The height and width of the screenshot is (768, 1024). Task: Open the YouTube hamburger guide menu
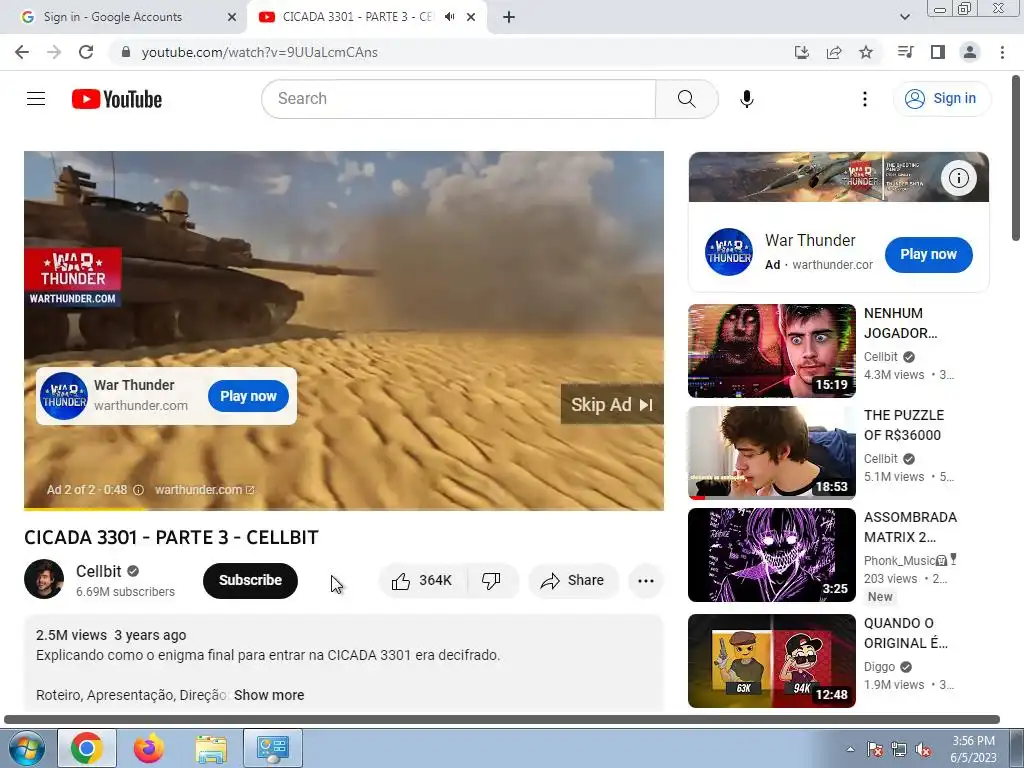pyautogui.click(x=36, y=99)
